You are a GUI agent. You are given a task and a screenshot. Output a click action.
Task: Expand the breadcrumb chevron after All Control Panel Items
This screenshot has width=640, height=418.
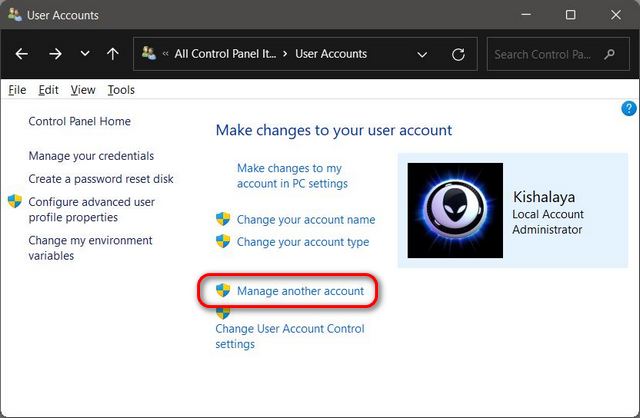284,54
